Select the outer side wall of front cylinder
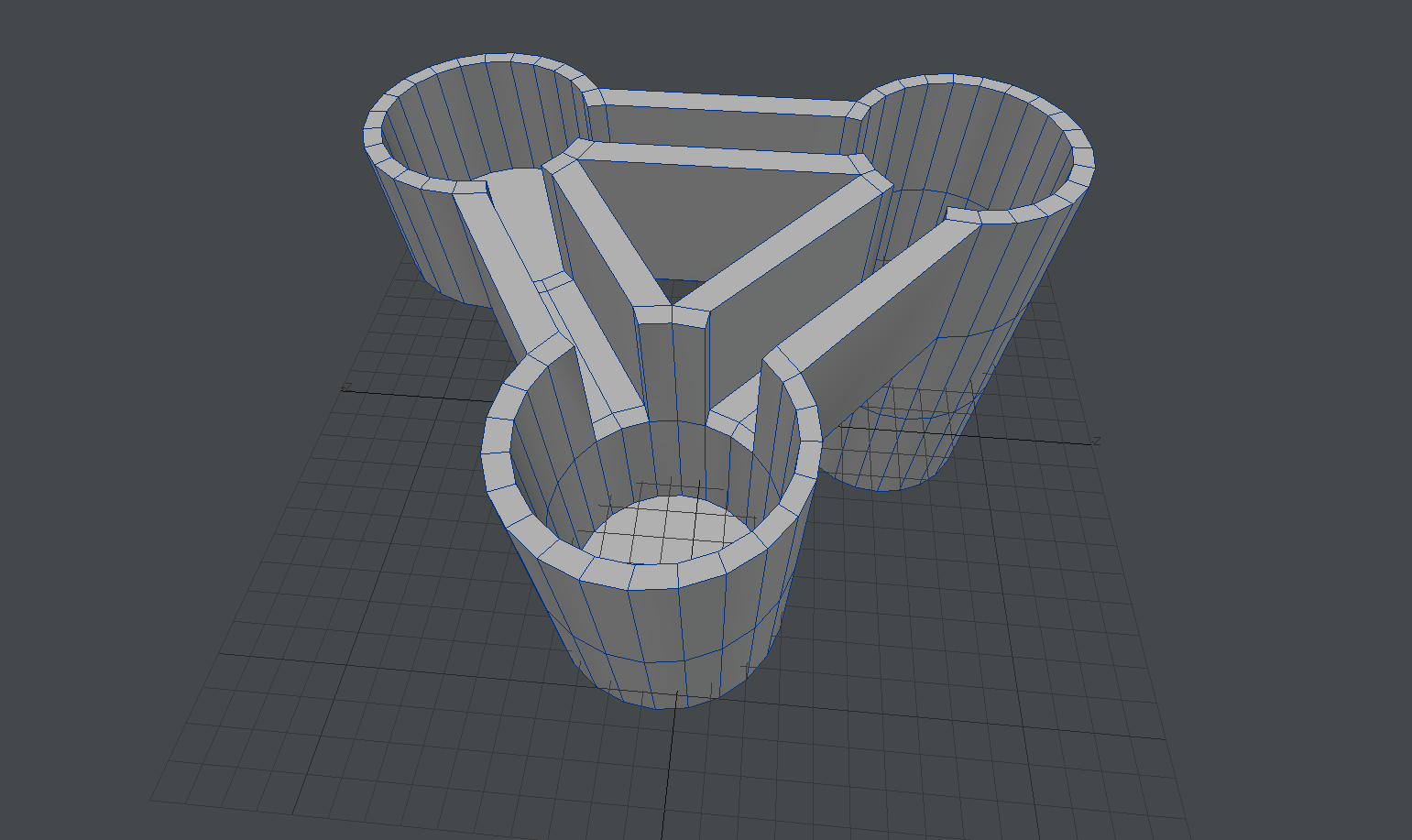The height and width of the screenshot is (840, 1412). click(x=660, y=641)
